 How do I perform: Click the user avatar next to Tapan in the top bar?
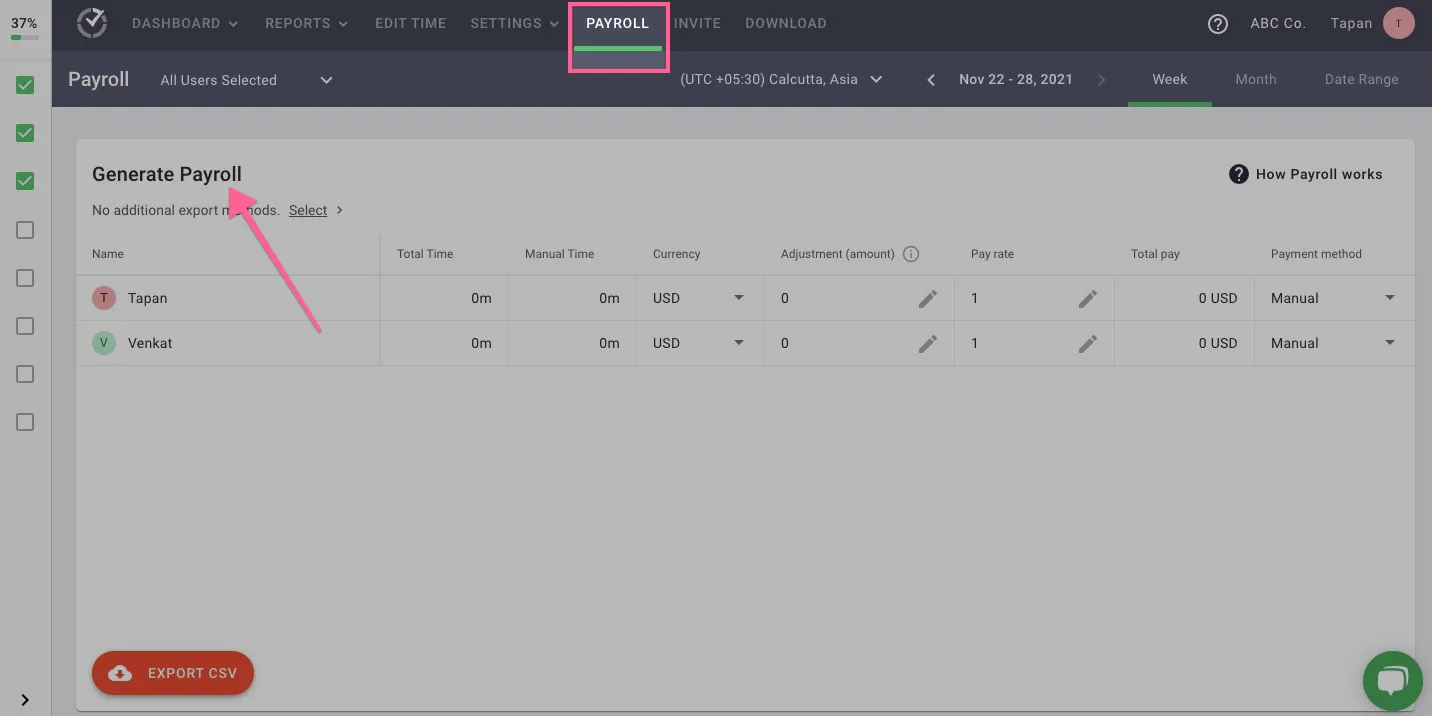pos(1399,23)
